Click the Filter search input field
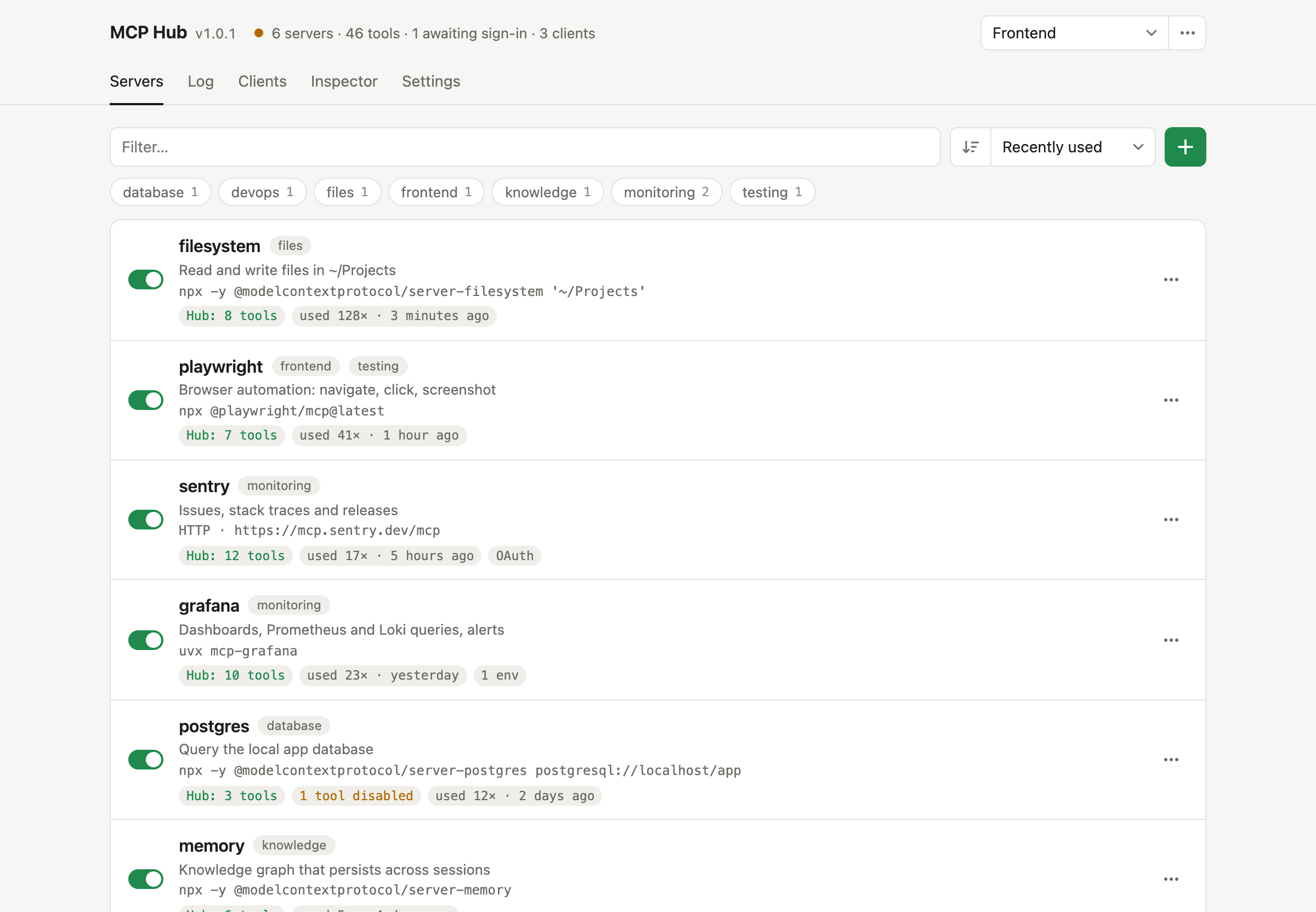 525,147
